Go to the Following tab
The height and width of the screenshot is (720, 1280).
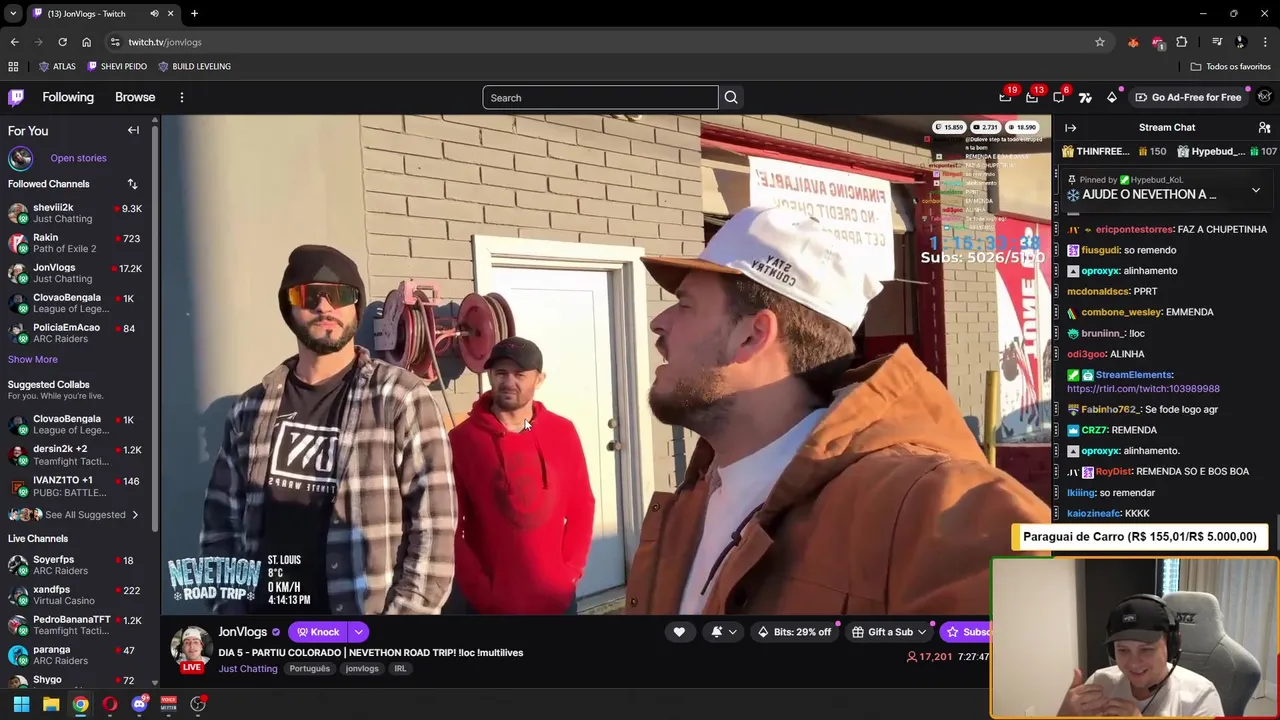pos(68,97)
